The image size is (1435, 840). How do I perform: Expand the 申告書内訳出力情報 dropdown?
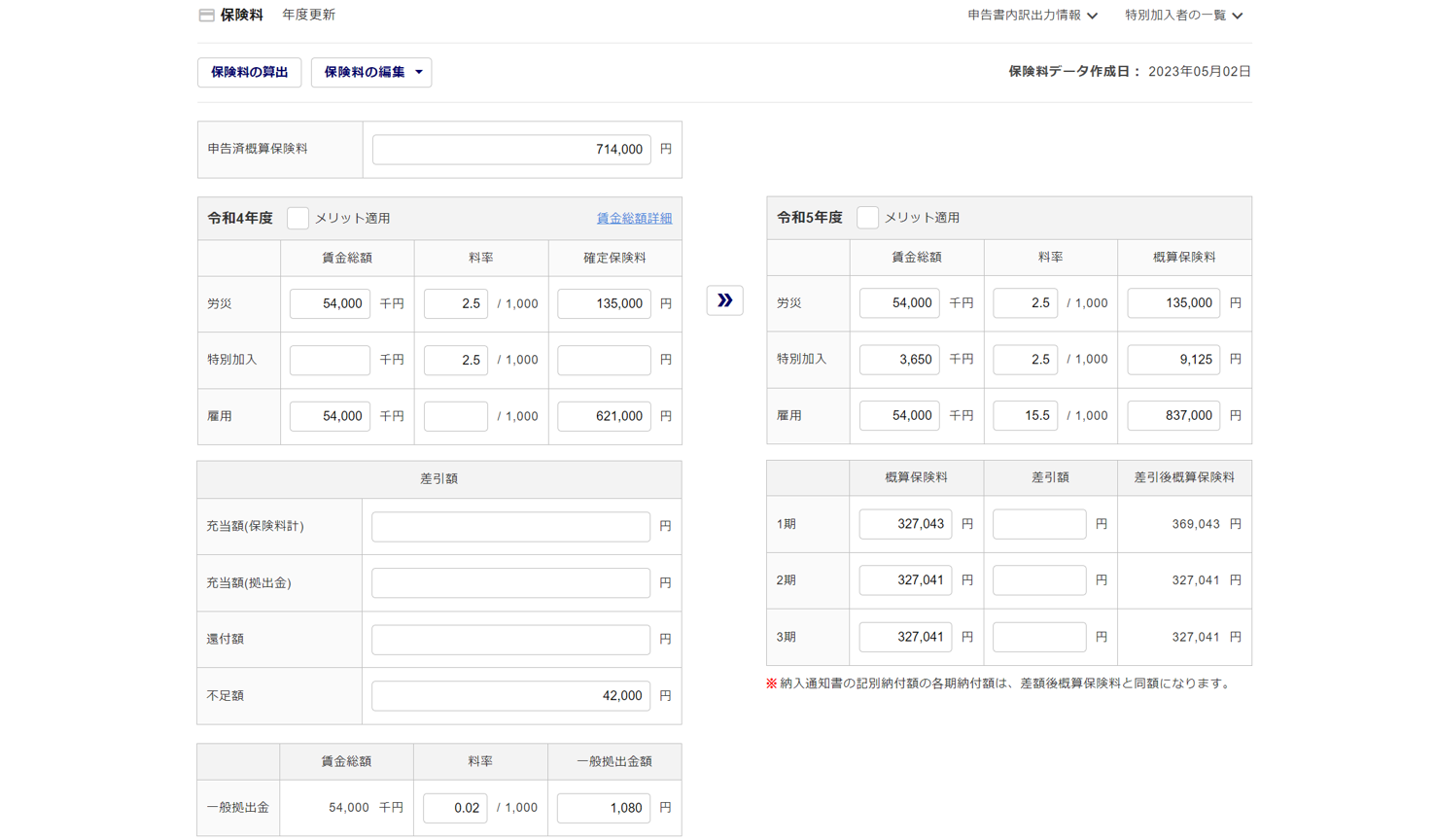(1032, 16)
